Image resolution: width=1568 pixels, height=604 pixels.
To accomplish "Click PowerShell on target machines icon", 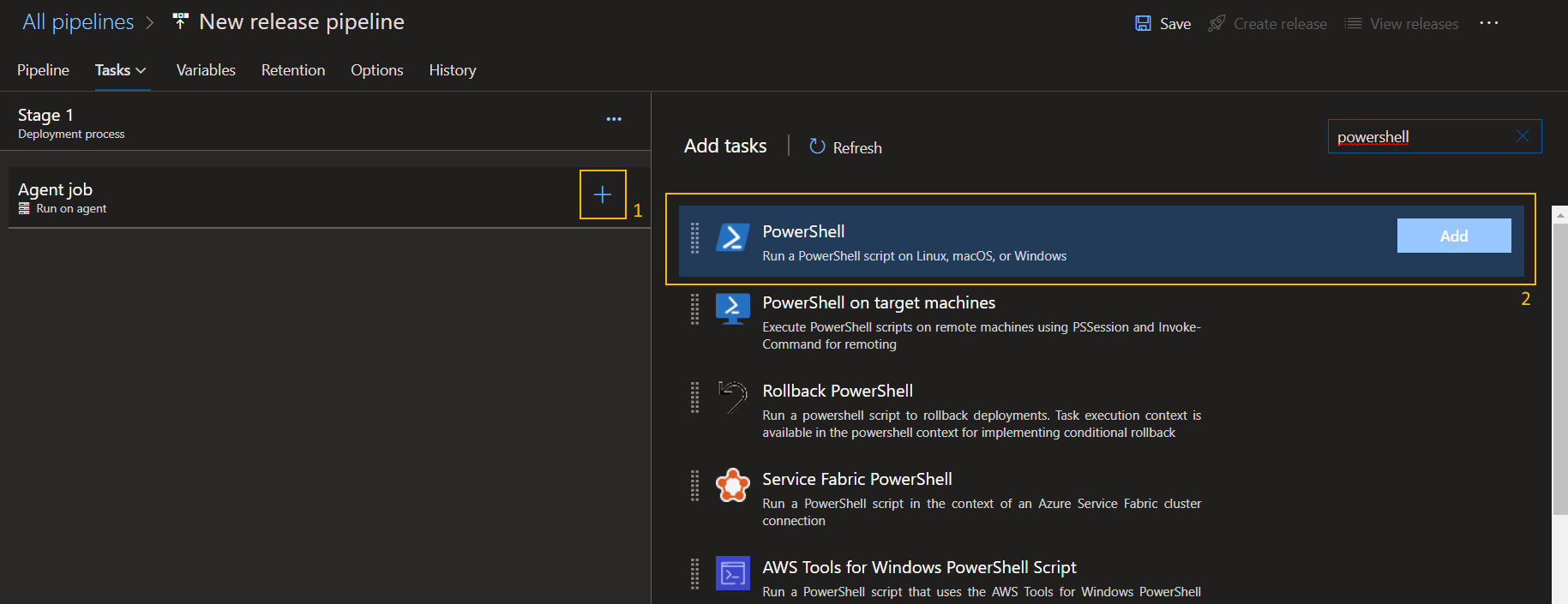I will pos(733,308).
